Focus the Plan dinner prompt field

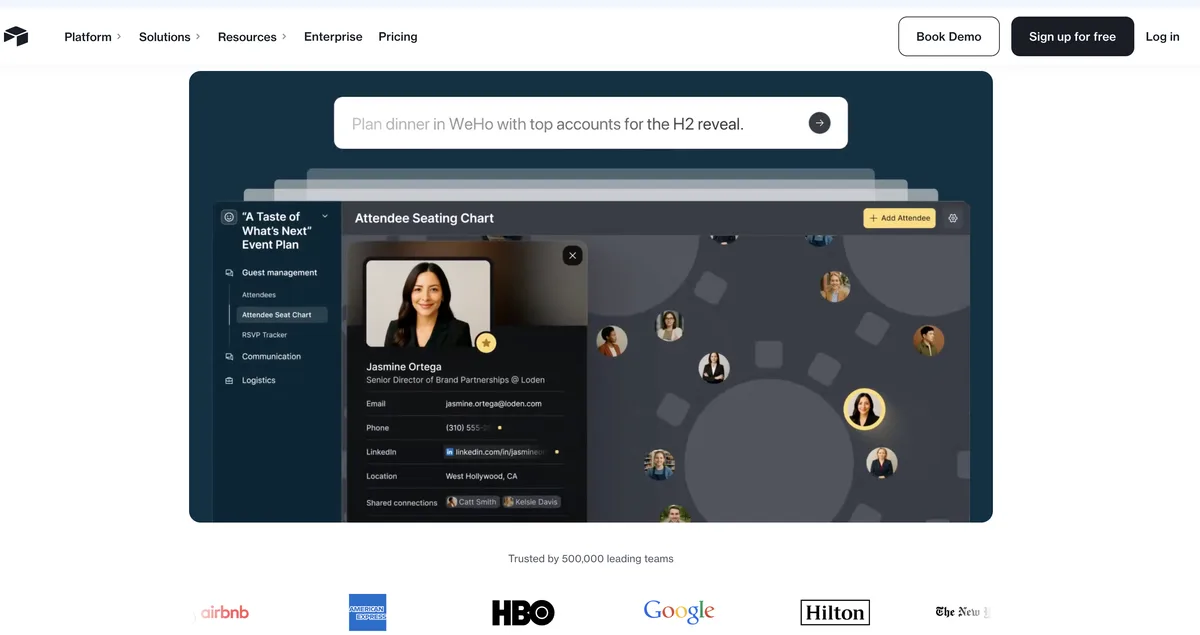[590, 123]
